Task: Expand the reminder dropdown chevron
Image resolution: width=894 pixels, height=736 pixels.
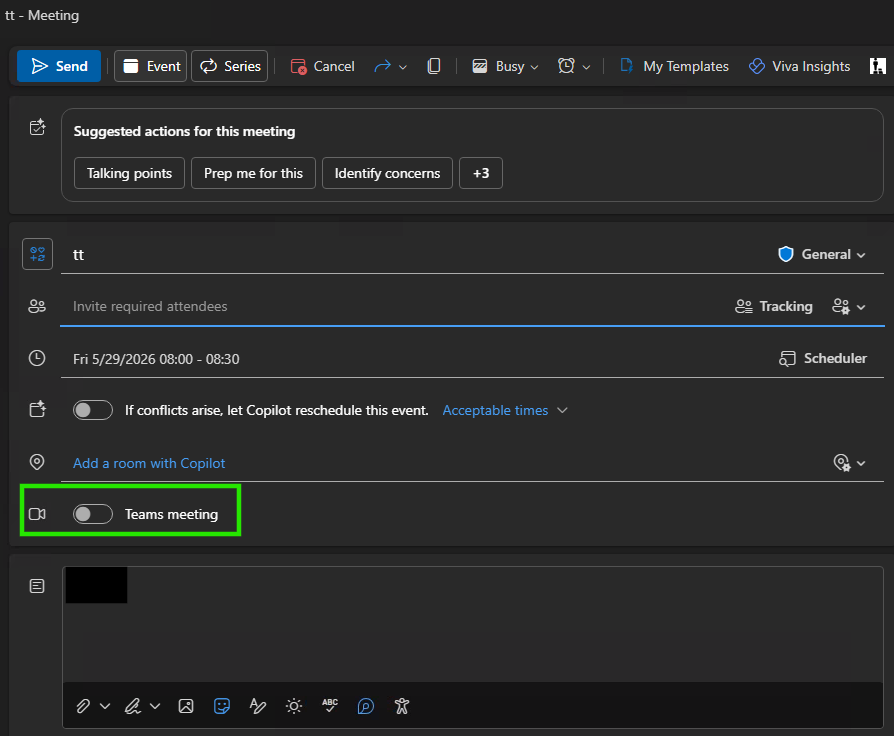Action: point(586,67)
